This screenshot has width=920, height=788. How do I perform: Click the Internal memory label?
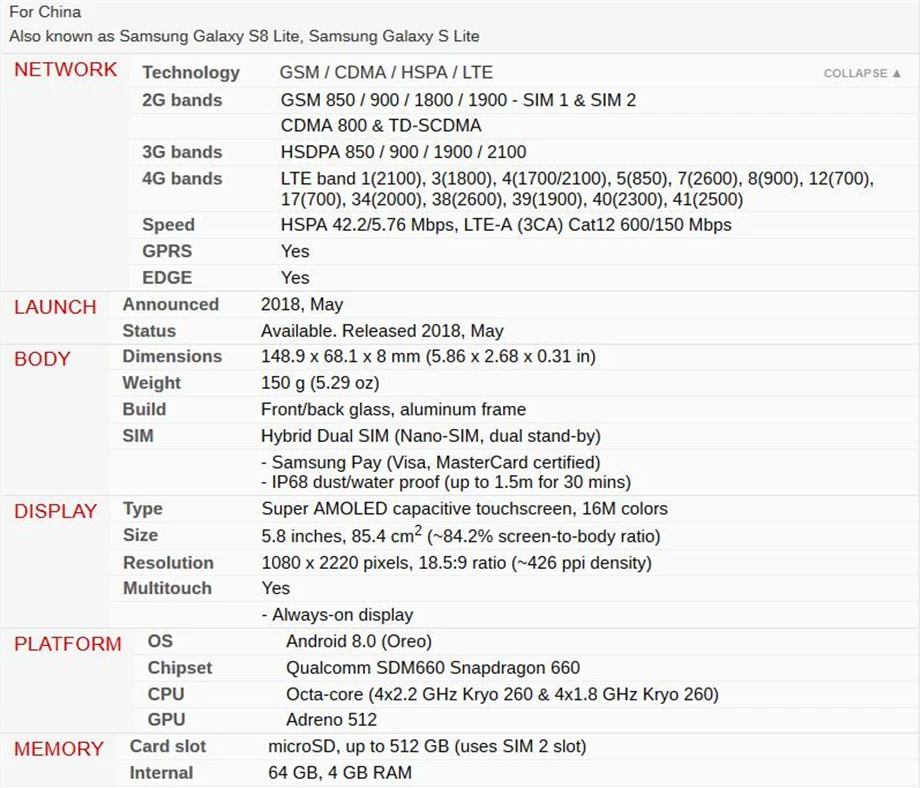tap(161, 773)
